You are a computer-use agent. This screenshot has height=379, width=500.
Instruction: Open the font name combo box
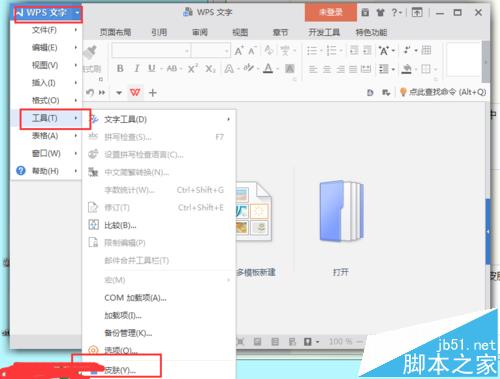click(151, 51)
